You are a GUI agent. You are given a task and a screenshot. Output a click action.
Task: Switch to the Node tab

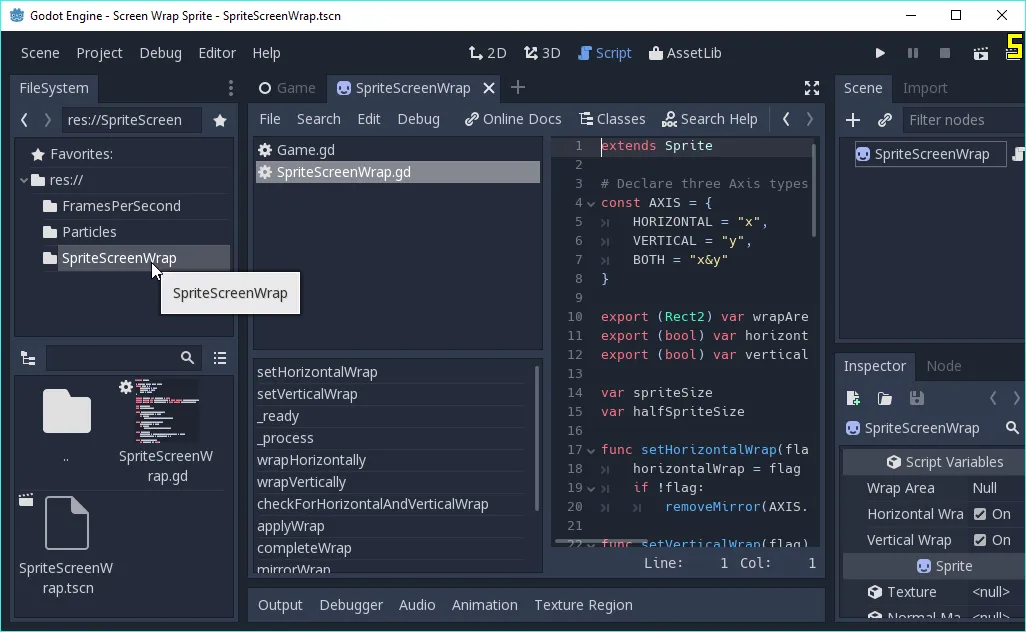(944, 366)
